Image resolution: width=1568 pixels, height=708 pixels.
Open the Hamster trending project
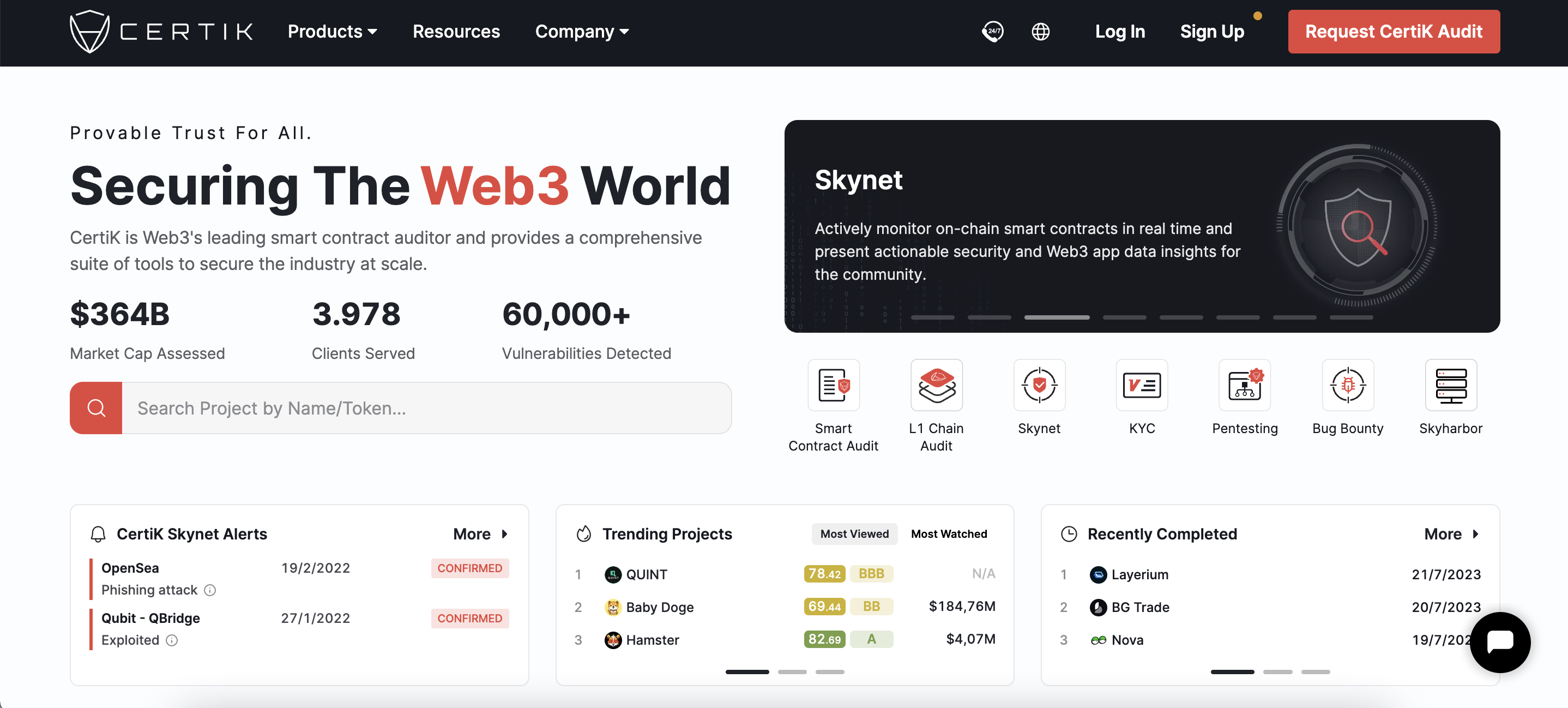tap(785, 640)
